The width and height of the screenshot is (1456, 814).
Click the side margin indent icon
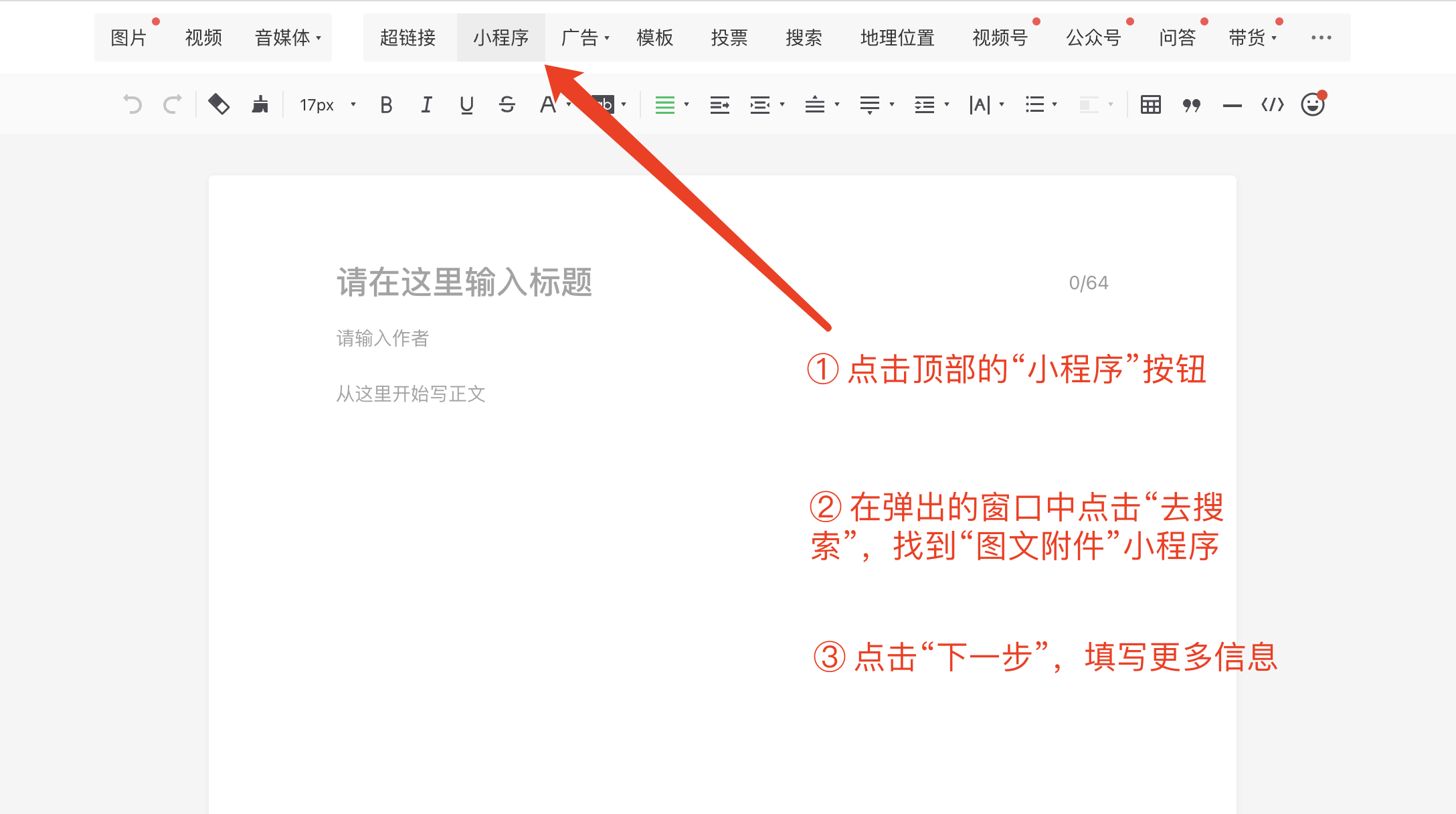point(759,105)
